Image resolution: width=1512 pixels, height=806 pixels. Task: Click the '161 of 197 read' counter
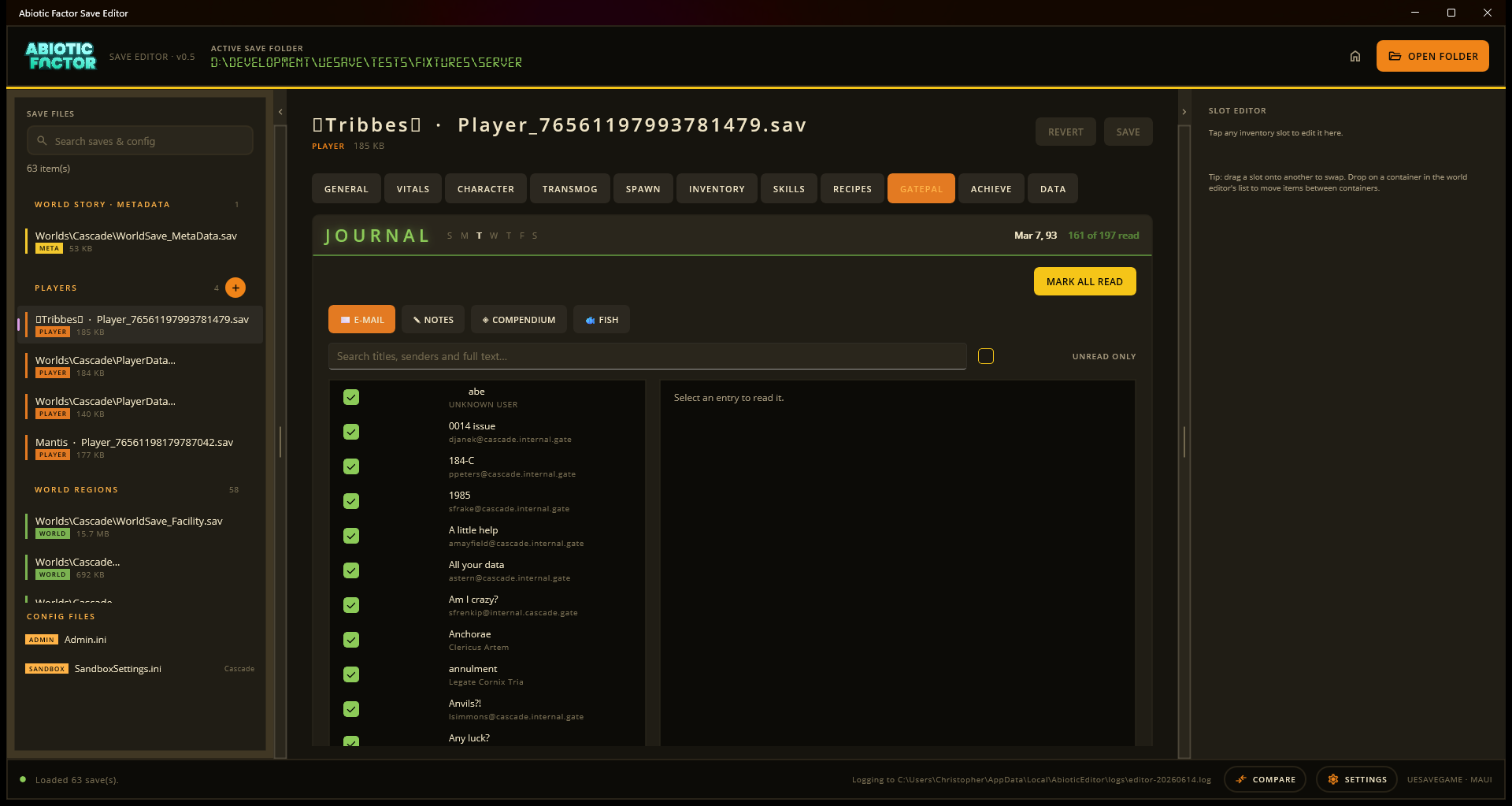tap(1103, 236)
